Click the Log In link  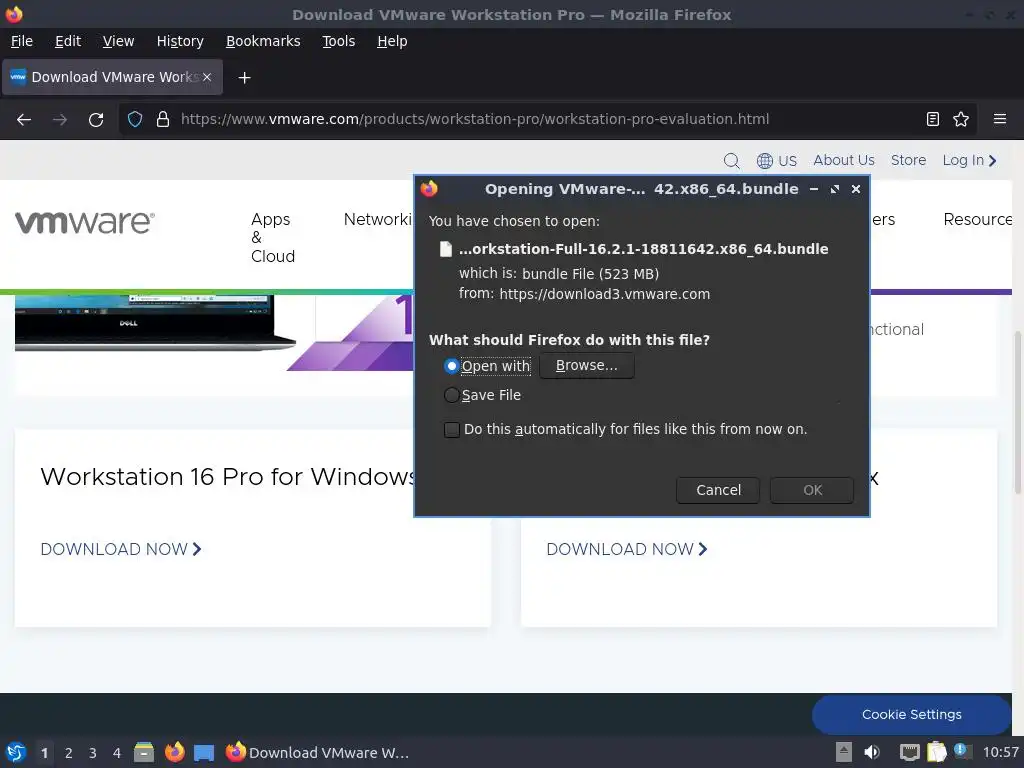(969, 160)
